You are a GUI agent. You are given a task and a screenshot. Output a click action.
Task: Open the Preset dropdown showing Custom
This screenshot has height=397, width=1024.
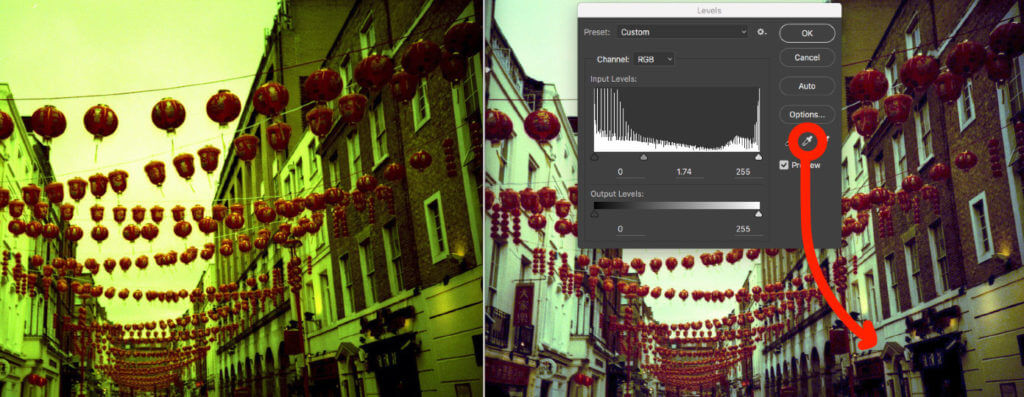(682, 32)
